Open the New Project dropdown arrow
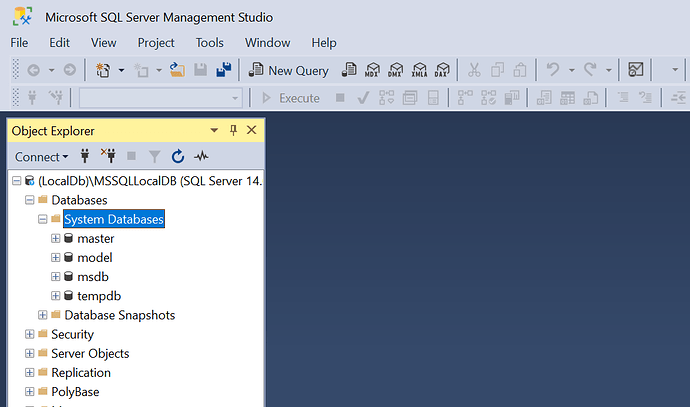 [x=121, y=70]
